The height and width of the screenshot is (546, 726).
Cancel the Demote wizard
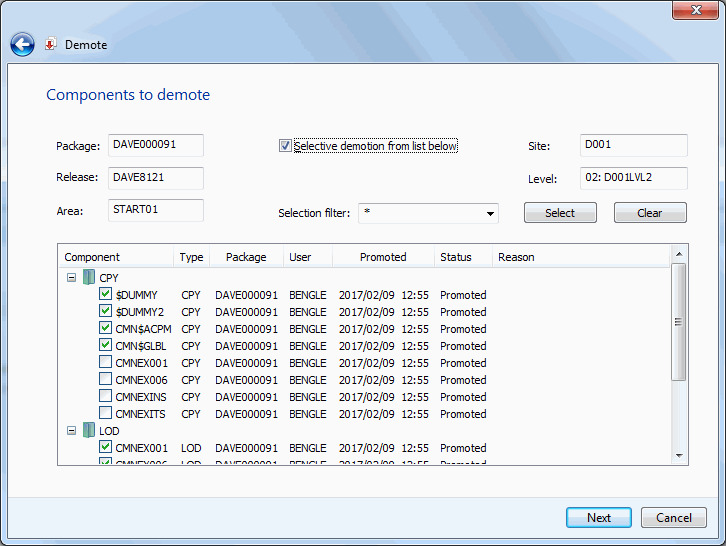point(674,517)
